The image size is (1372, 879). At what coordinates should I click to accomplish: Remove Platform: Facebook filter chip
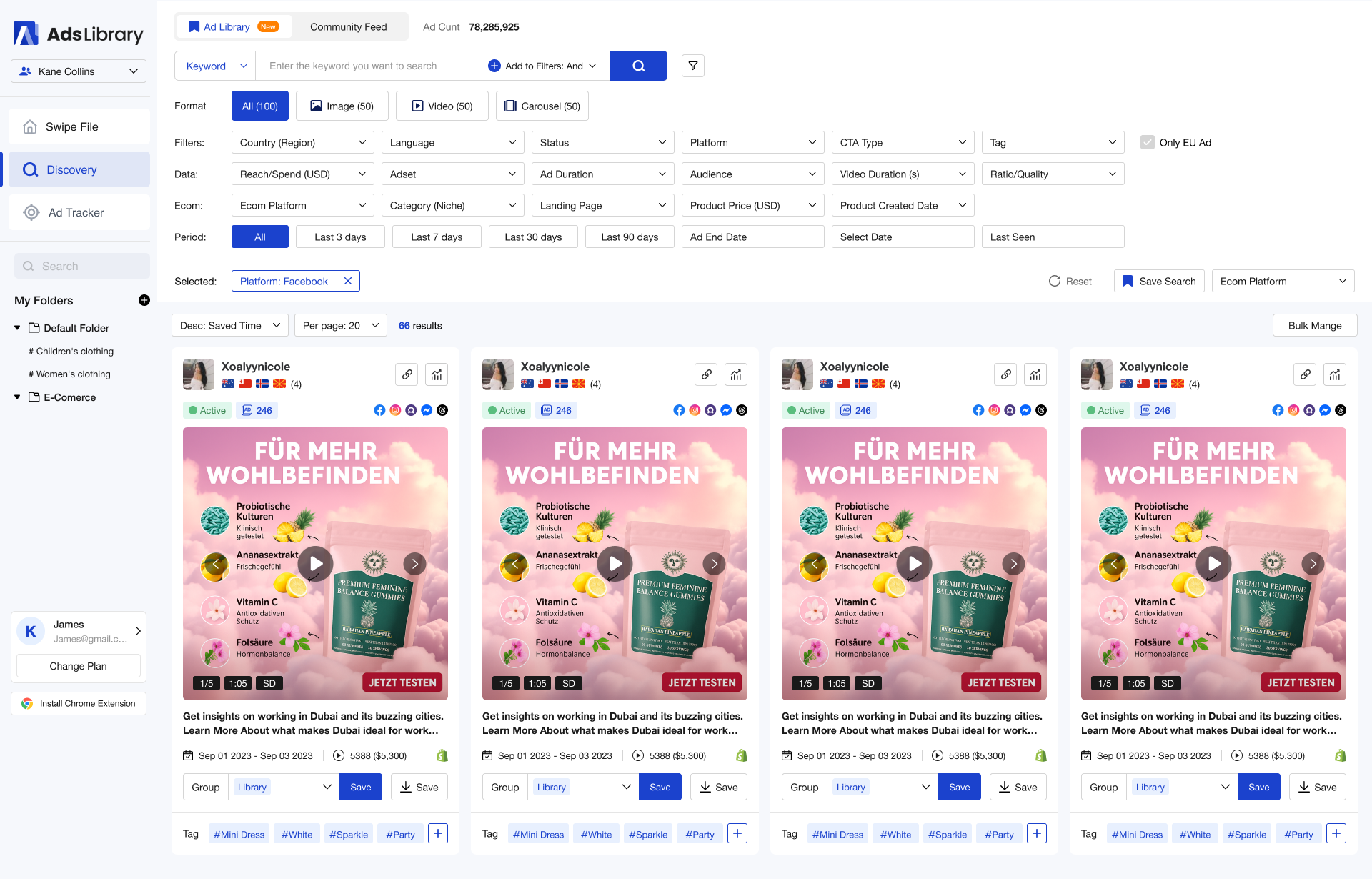tap(348, 281)
